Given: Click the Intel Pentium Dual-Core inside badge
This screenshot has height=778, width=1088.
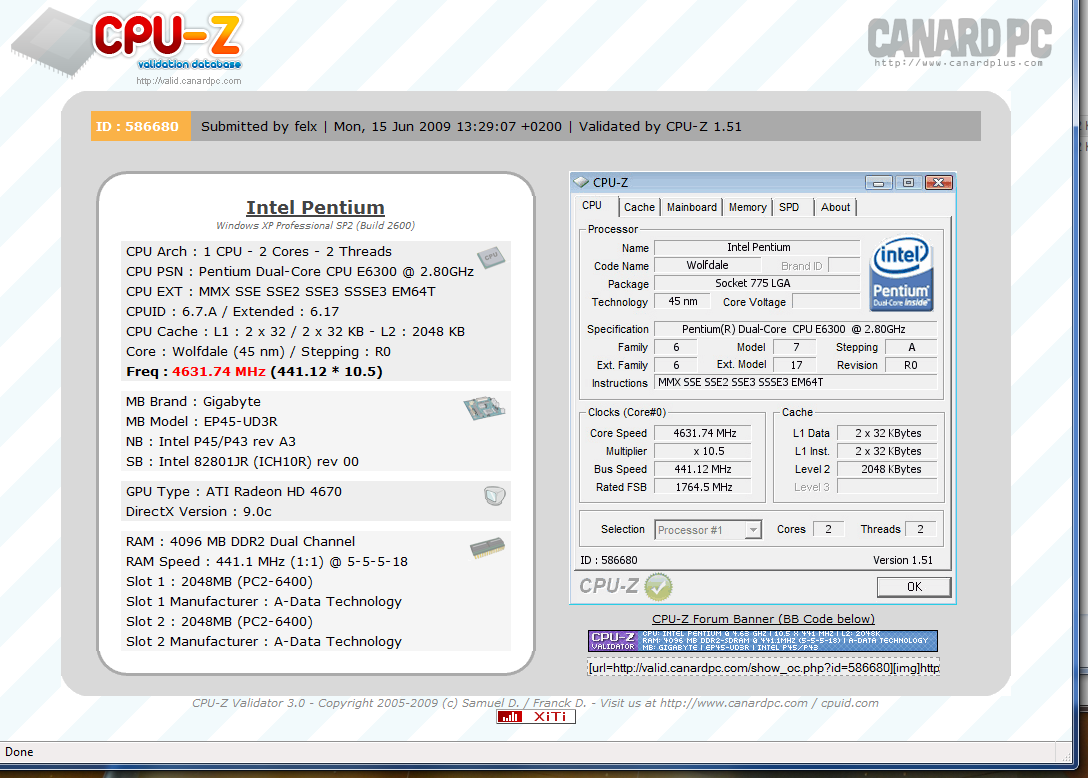Looking at the screenshot, I should 901,274.
